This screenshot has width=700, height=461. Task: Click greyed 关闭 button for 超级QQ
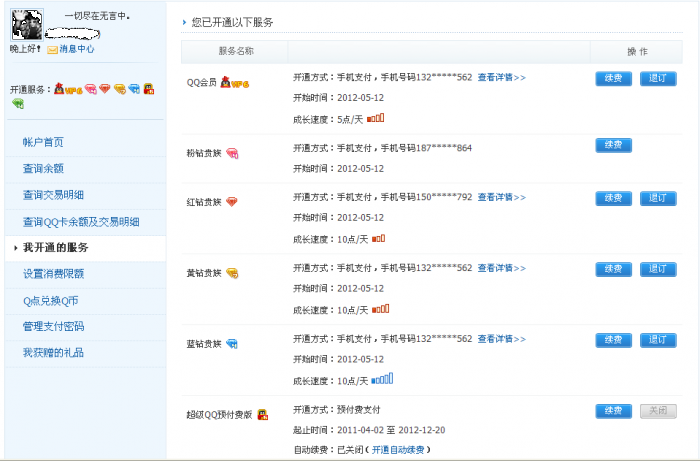pos(658,411)
